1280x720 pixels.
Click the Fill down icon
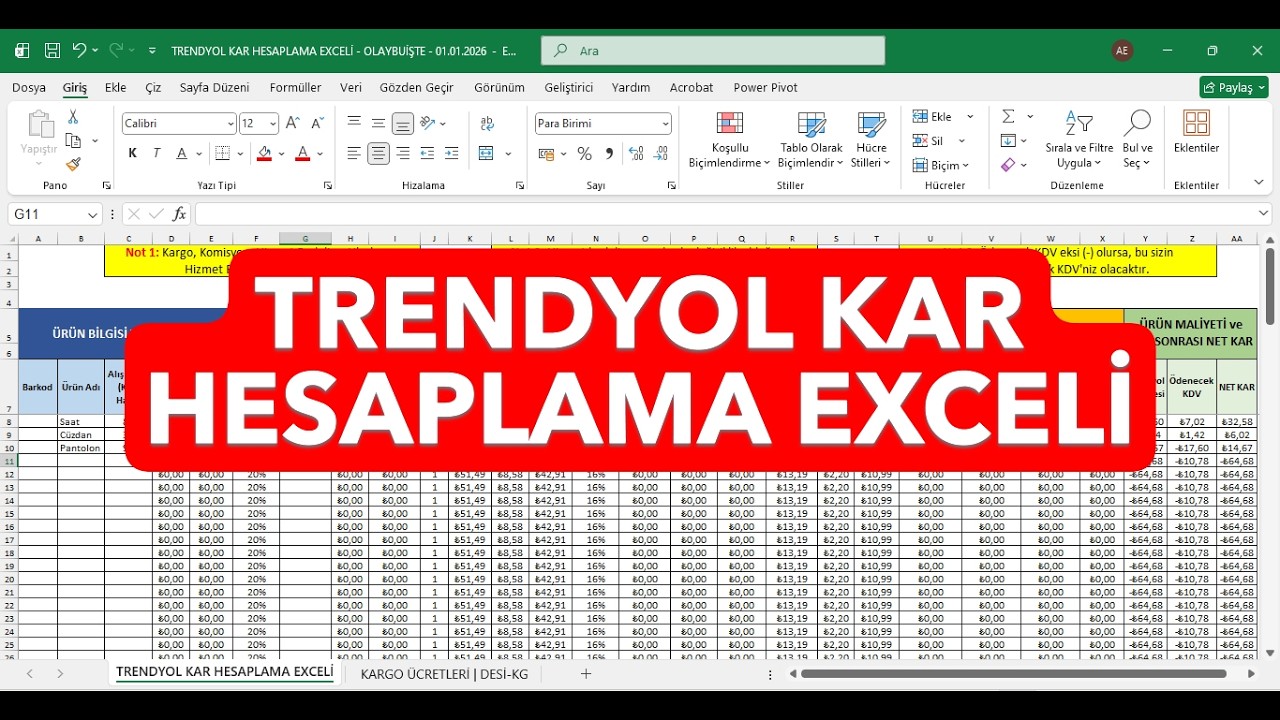[1009, 141]
